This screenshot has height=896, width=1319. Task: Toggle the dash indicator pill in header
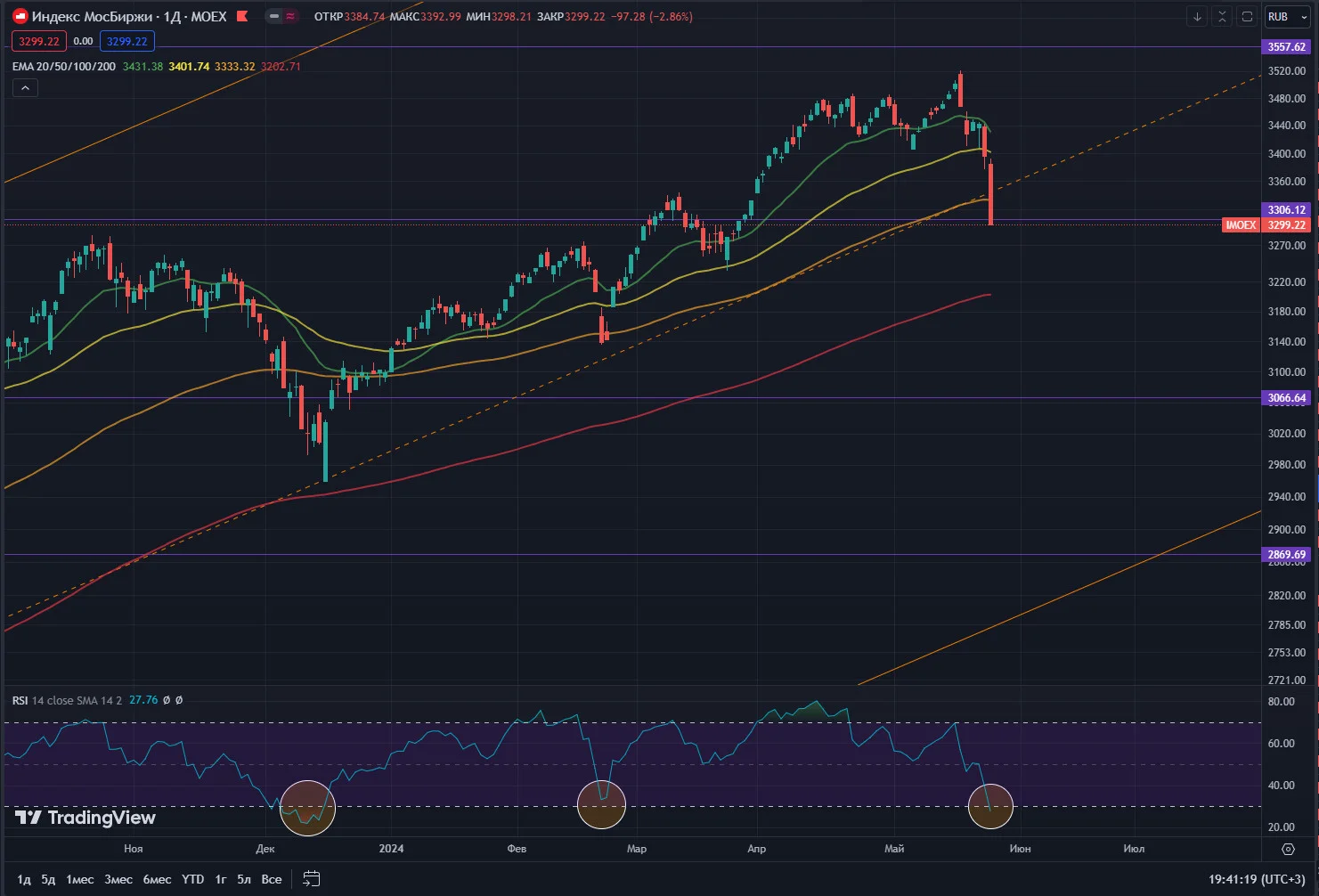274,16
